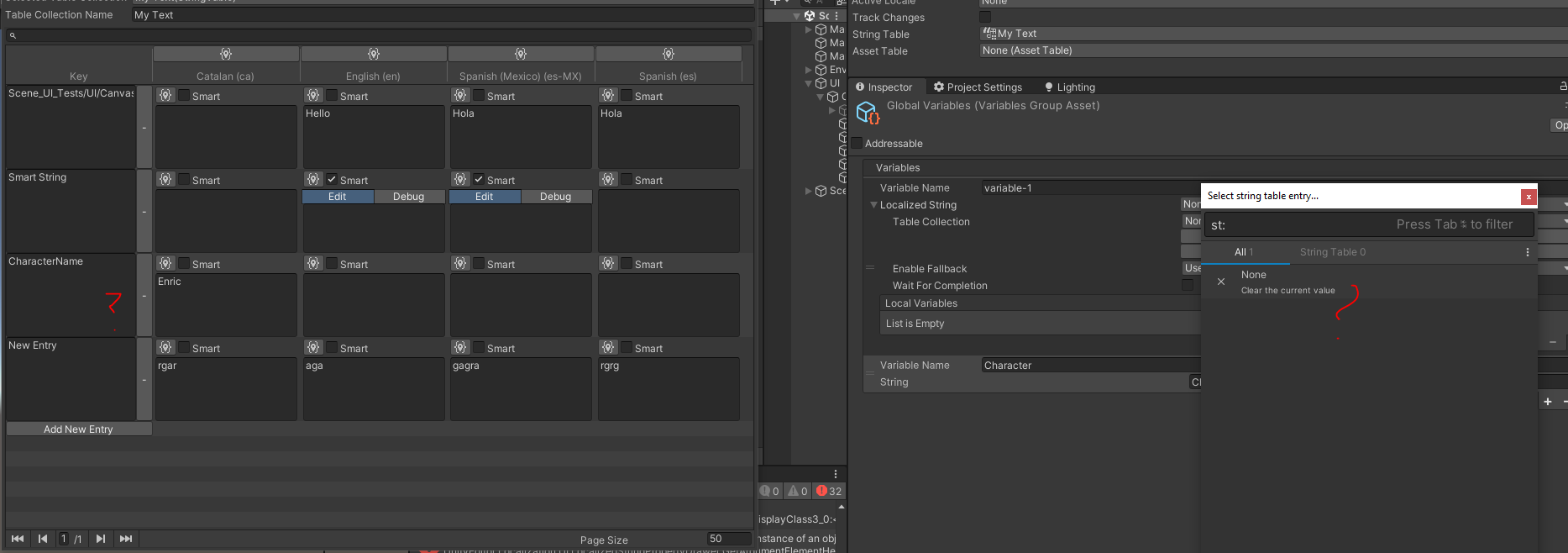Click Edit for English Smart String
The width and height of the screenshot is (1568, 553).
[338, 197]
